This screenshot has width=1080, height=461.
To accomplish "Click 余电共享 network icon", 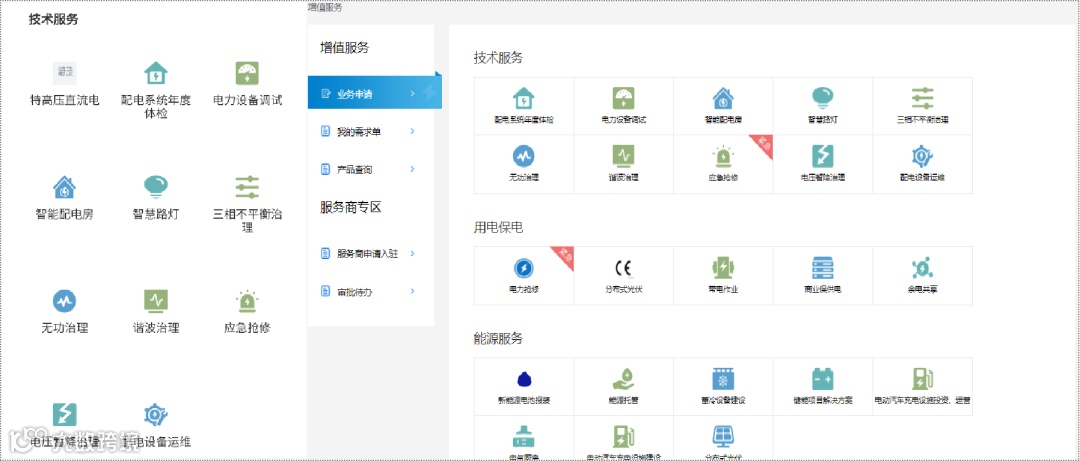I will click(x=922, y=268).
